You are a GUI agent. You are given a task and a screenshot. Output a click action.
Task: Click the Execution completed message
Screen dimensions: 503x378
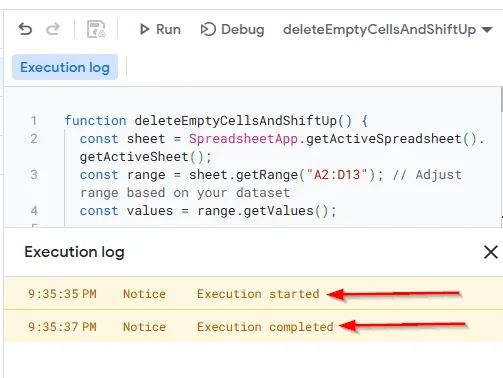[265, 327]
